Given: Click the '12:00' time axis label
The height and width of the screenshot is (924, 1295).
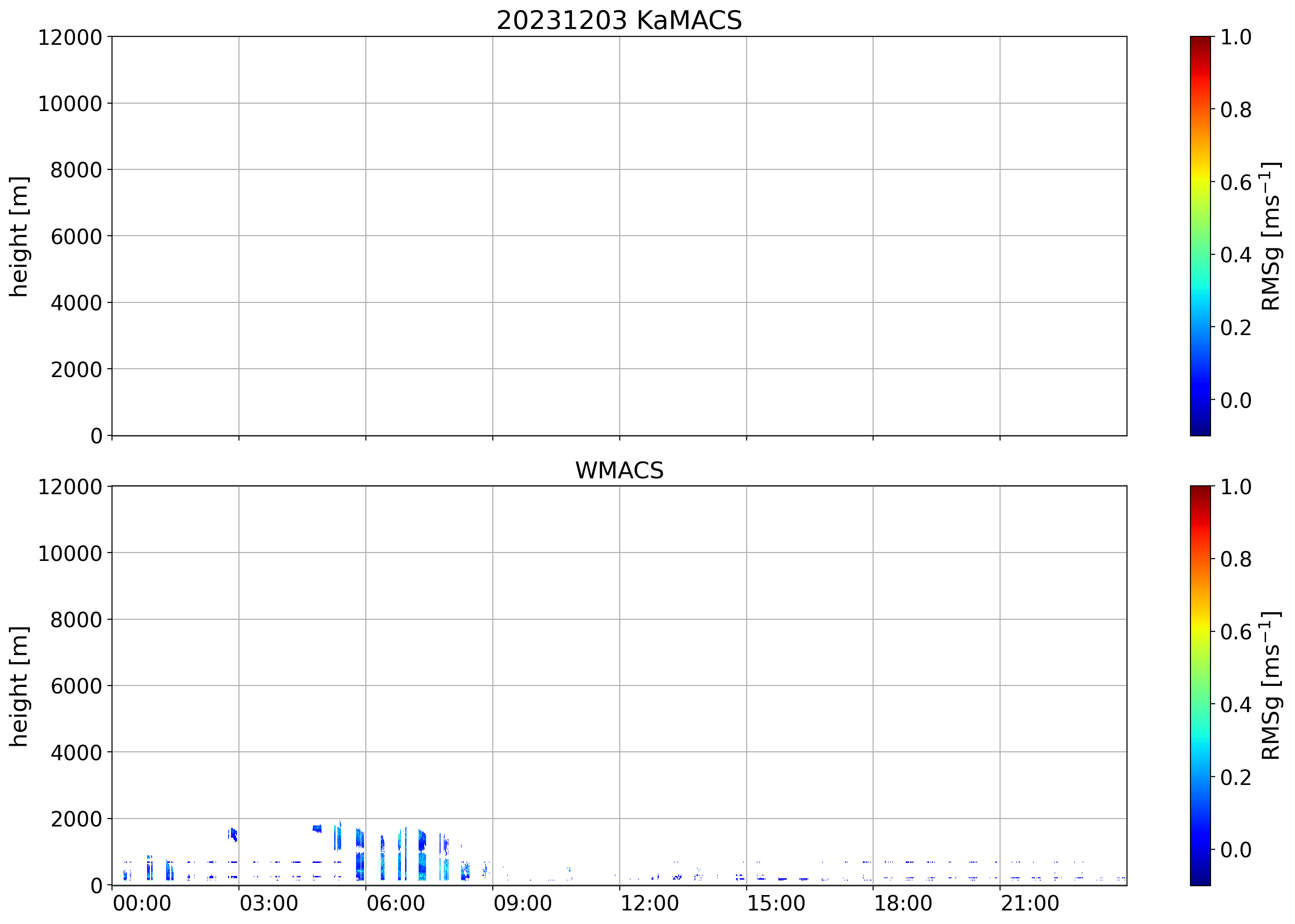Looking at the screenshot, I should 649,903.
